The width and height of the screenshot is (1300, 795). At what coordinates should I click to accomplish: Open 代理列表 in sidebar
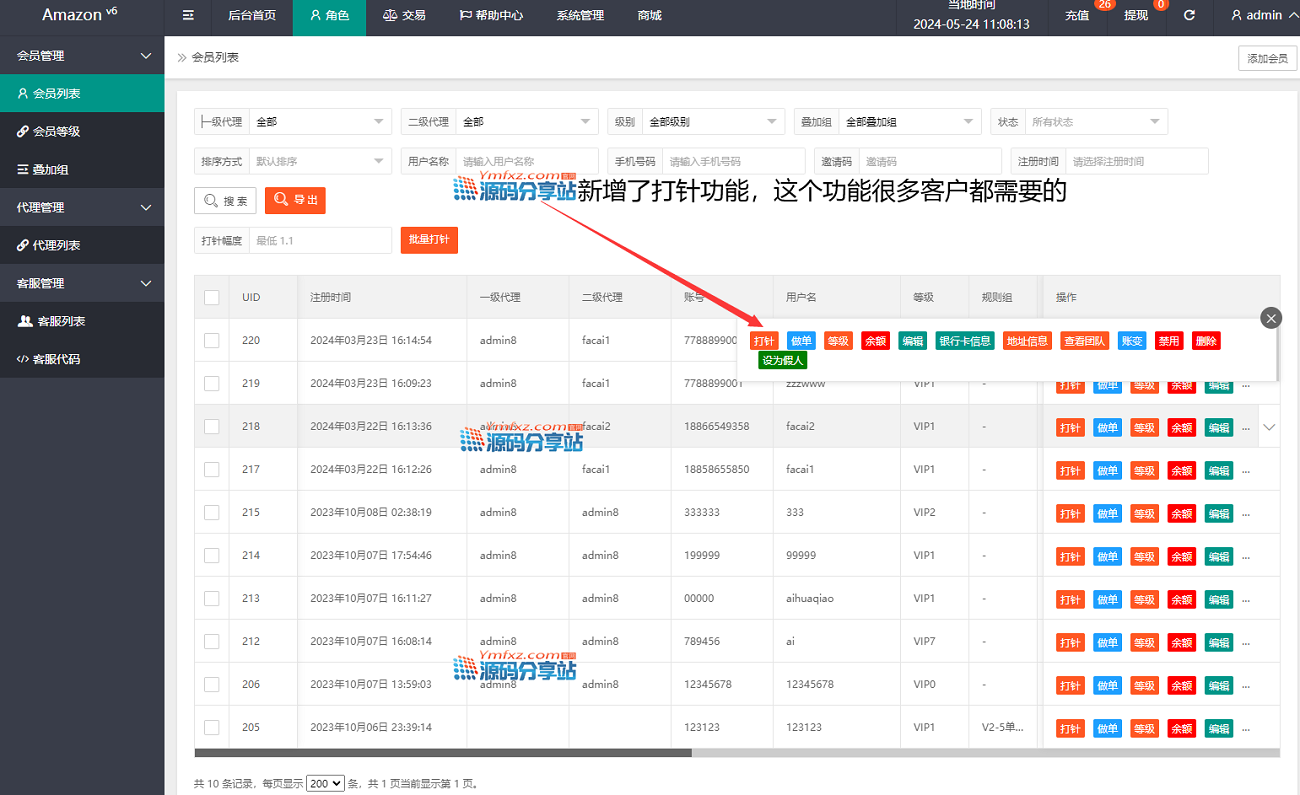click(56, 245)
